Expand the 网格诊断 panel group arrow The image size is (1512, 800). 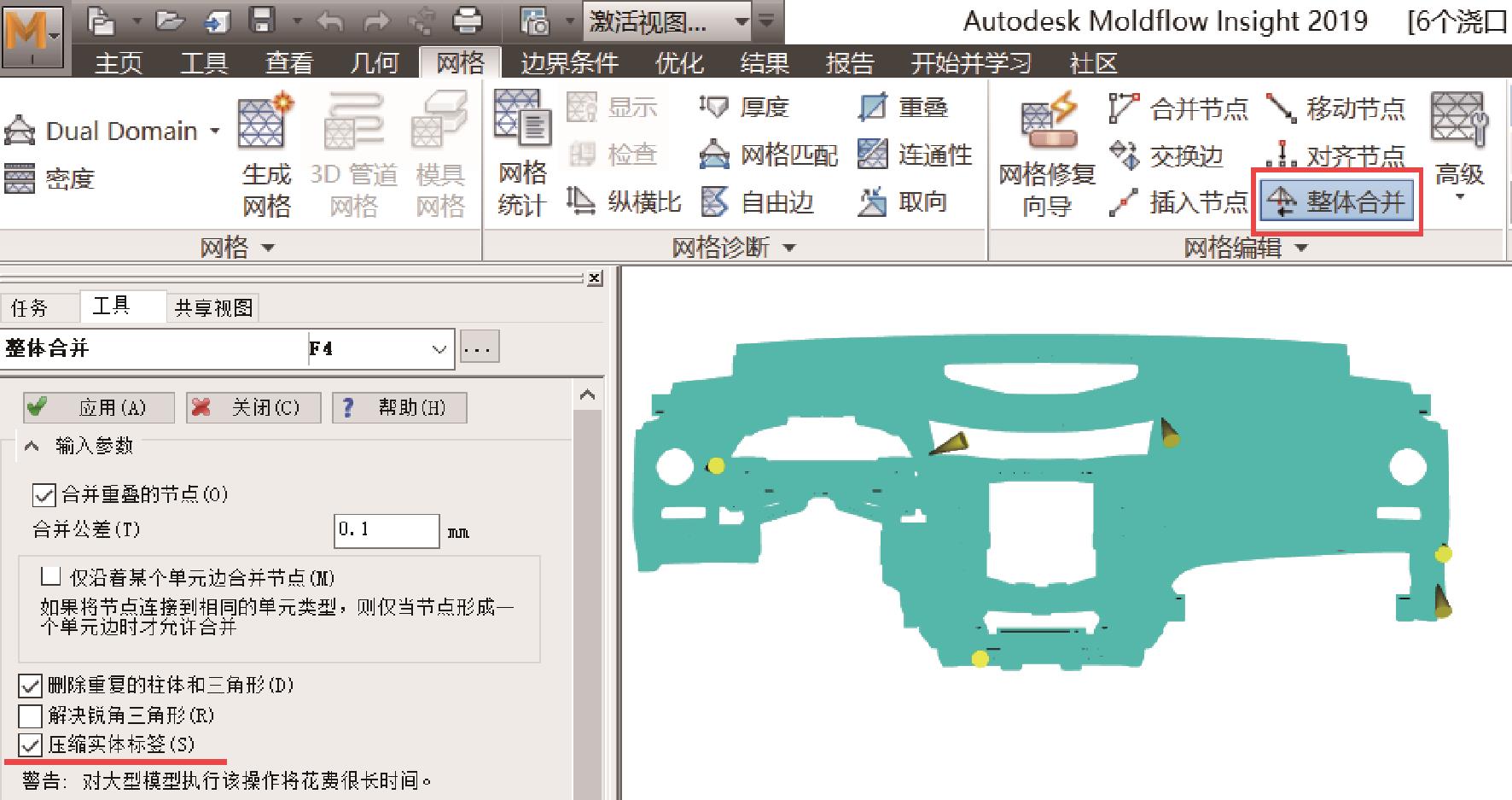point(789,248)
